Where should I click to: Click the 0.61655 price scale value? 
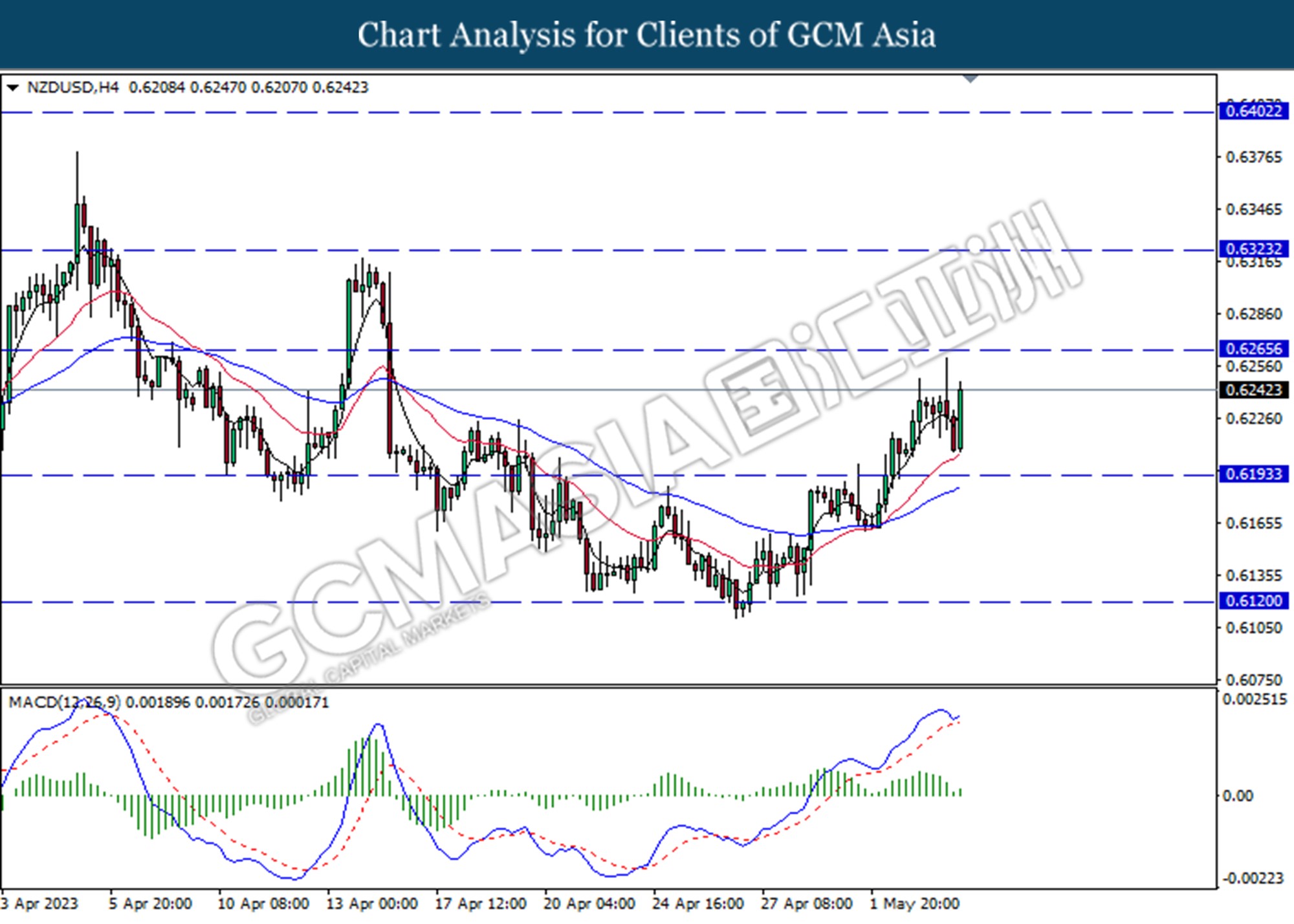[x=1254, y=523]
